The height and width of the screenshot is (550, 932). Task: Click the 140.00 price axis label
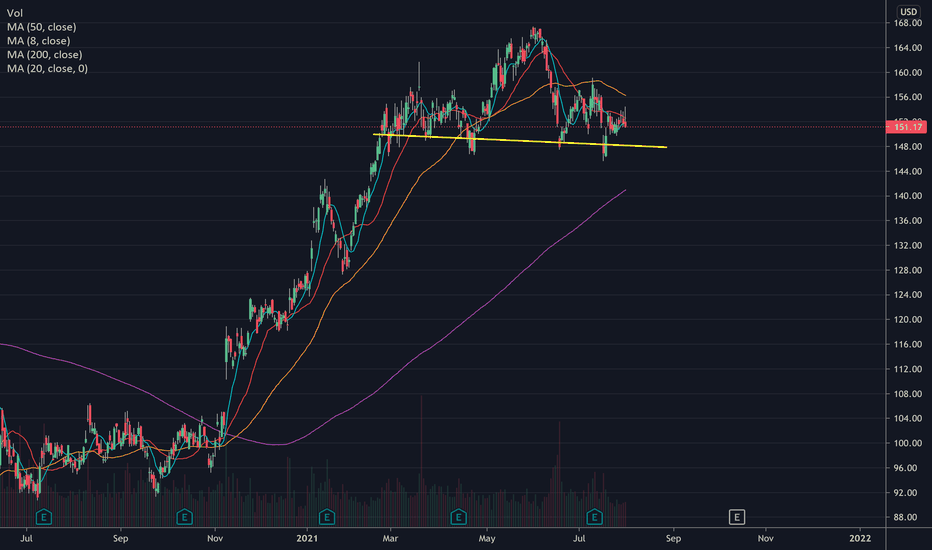[908, 196]
